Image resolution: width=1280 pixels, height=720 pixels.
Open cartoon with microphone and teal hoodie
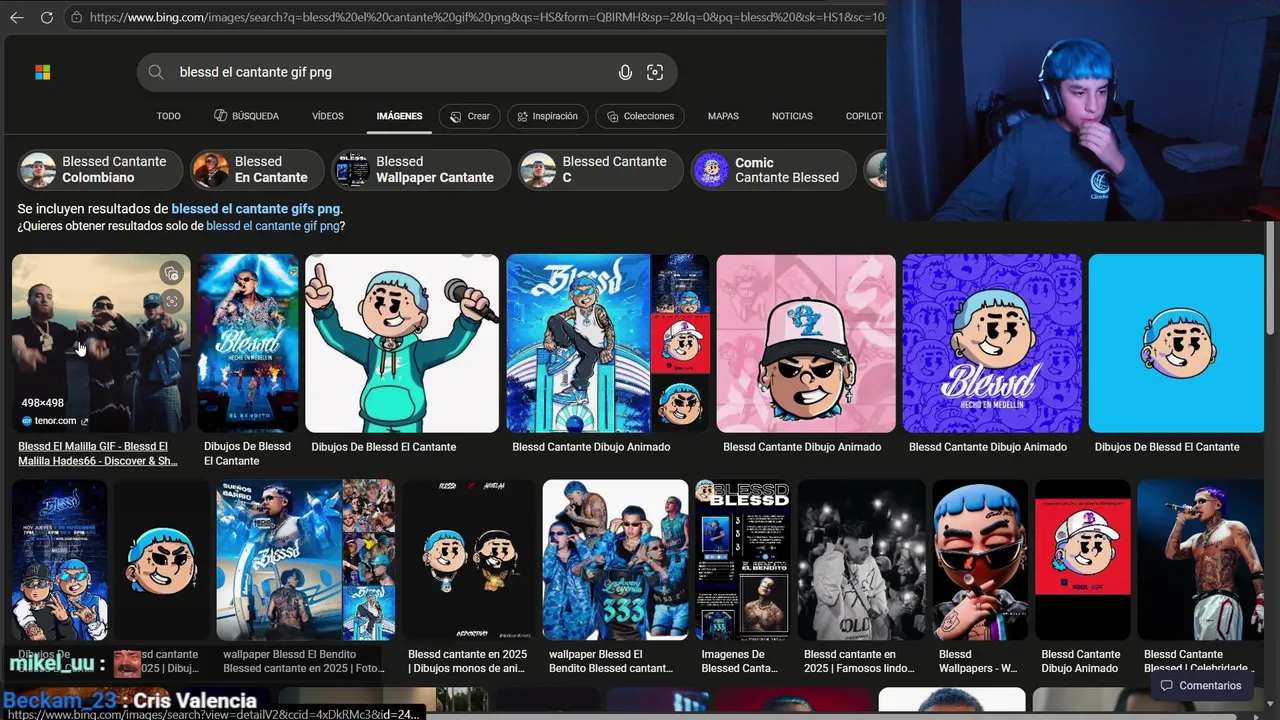[402, 343]
